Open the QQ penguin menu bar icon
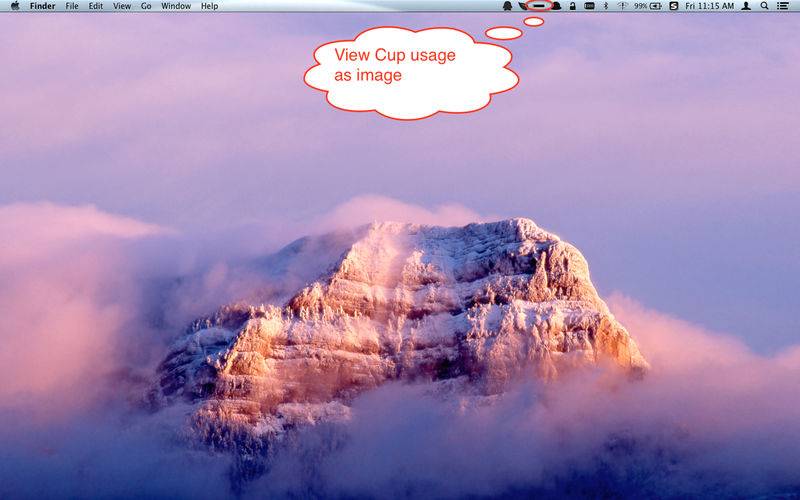Viewport: 800px width, 500px height. pos(508,6)
